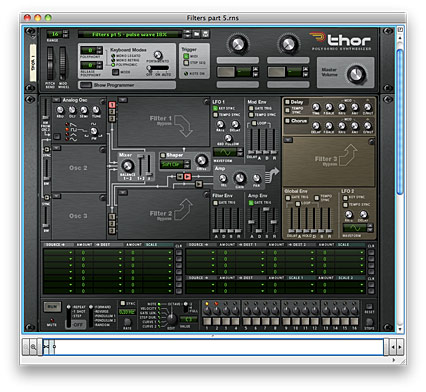
Task: Click the Shaper to Filter 2 routing button
Action: point(180,176)
